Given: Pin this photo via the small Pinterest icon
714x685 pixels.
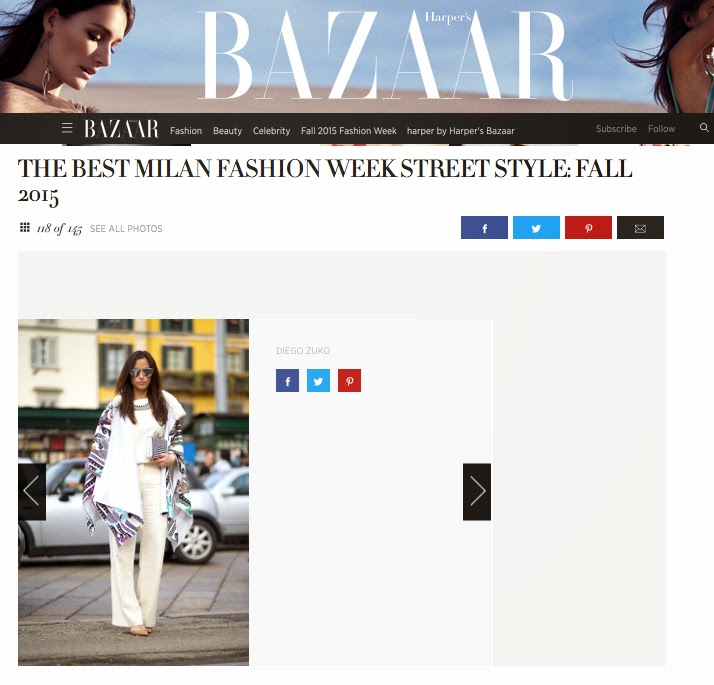Looking at the screenshot, I should click(349, 381).
